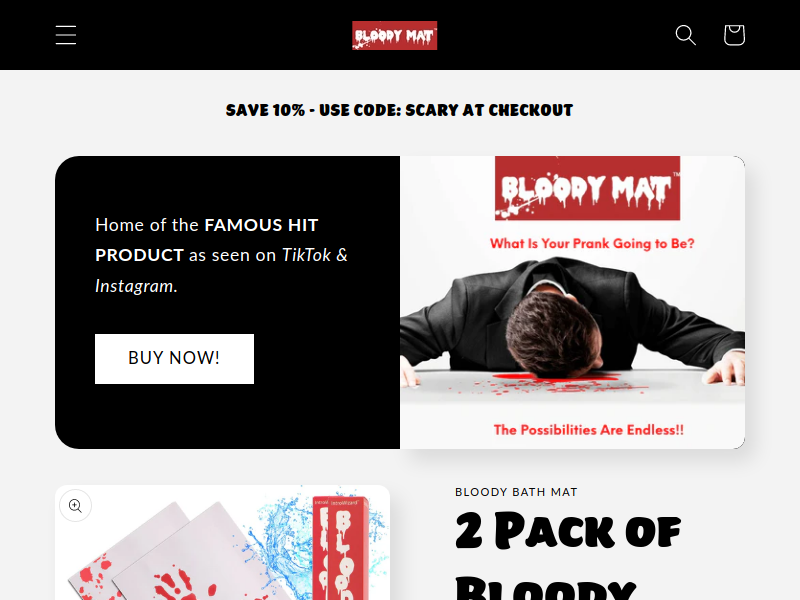Image resolution: width=800 pixels, height=600 pixels.
Task: Open the shopping cart bag icon
Action: 734,35
